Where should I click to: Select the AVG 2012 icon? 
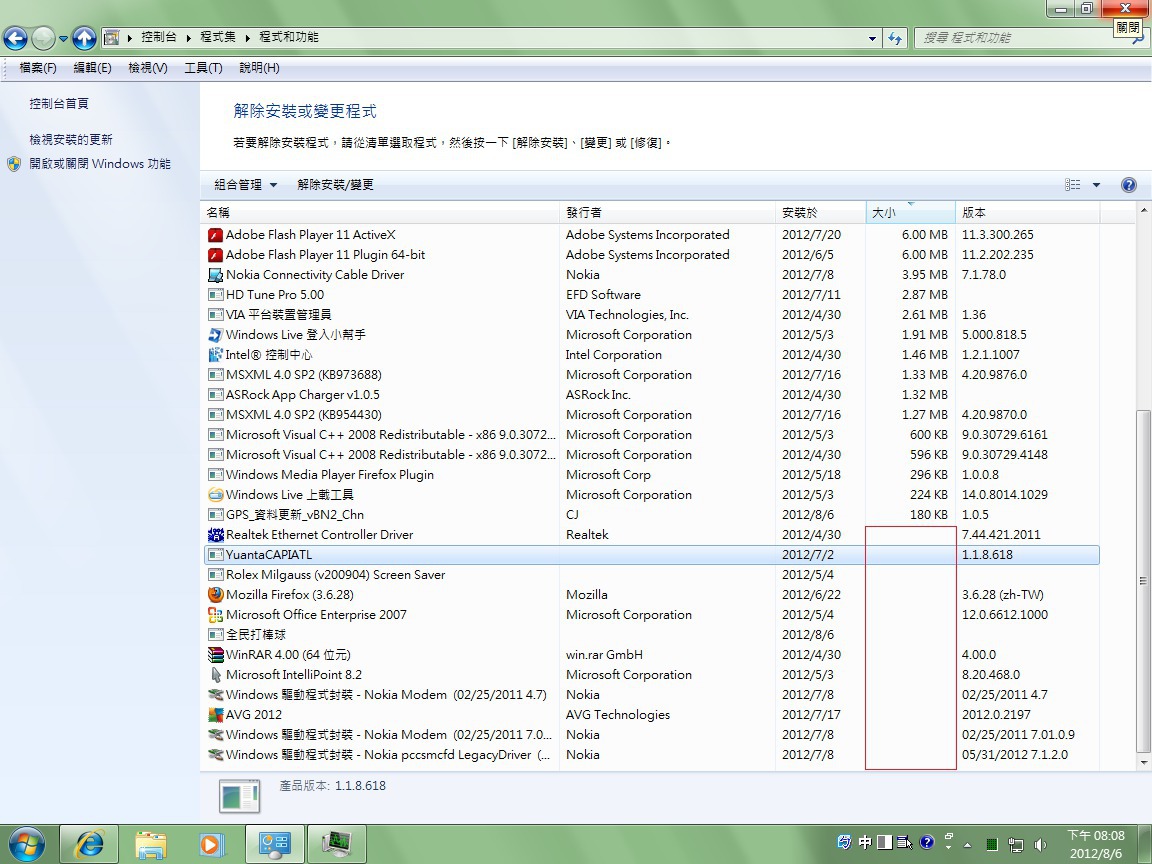[x=215, y=715]
